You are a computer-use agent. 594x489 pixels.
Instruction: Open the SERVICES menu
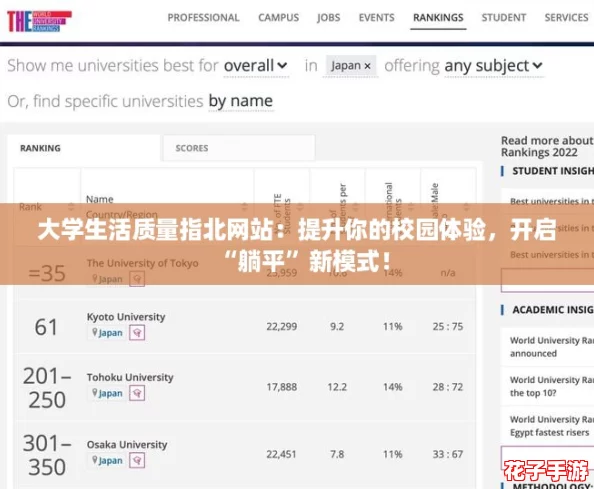coord(566,17)
